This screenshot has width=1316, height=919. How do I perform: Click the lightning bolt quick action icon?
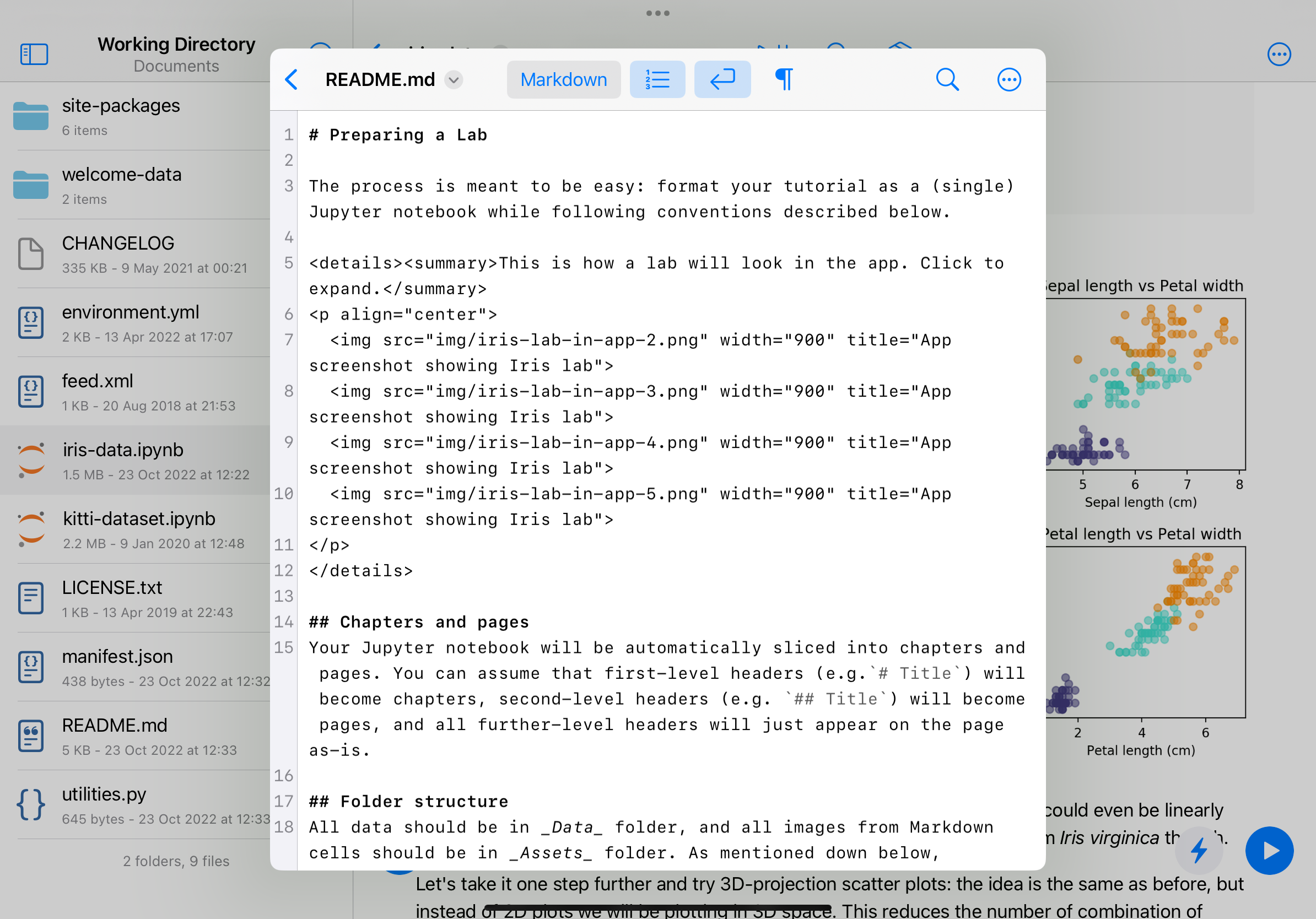(x=1198, y=850)
